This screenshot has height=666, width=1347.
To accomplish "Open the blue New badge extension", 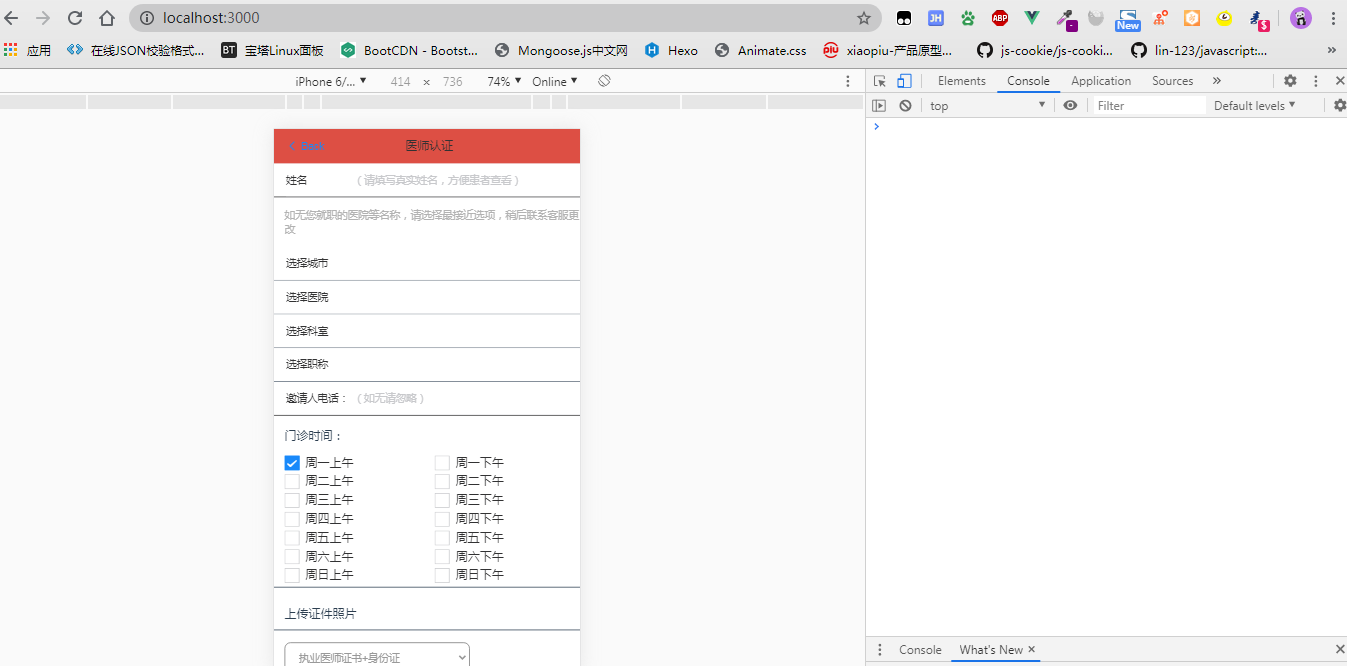I will [x=1128, y=19].
